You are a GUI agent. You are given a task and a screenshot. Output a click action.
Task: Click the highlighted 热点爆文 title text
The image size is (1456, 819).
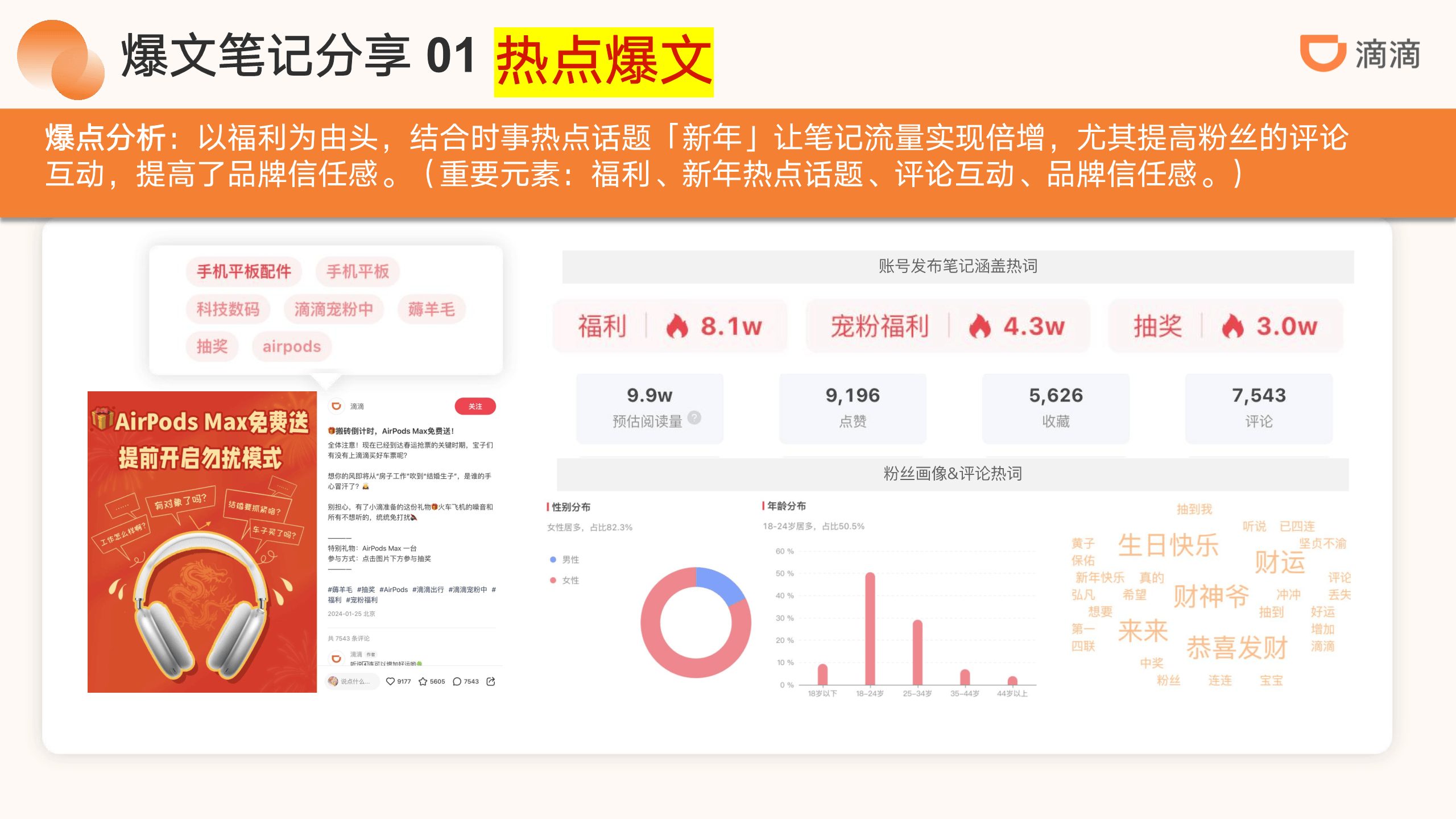coord(604,61)
